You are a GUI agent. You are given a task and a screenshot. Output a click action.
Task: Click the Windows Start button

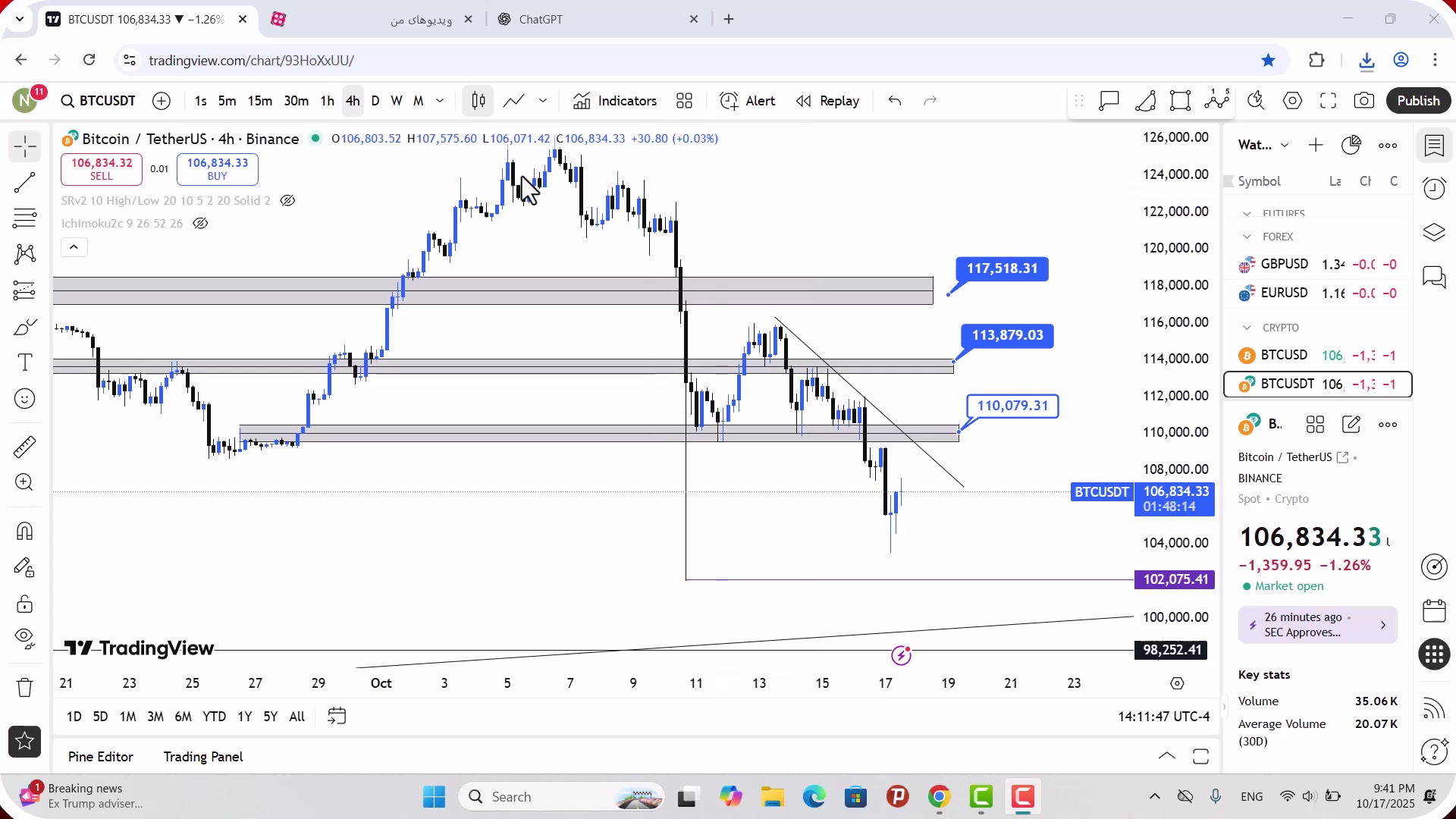tap(434, 797)
